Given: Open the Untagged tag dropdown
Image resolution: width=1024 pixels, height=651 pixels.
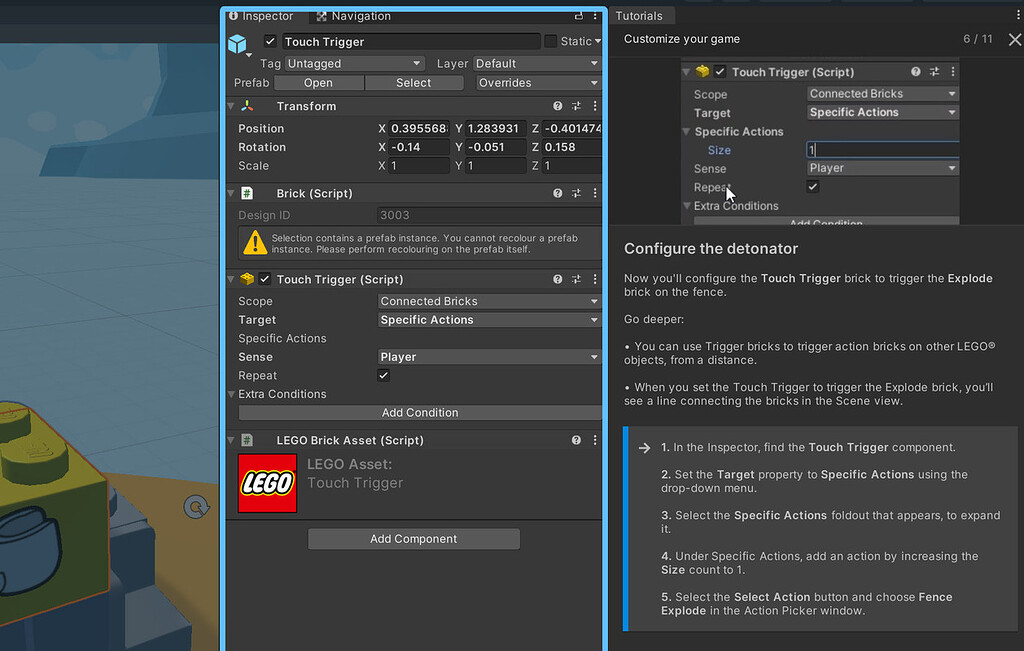Looking at the screenshot, I should pos(355,62).
